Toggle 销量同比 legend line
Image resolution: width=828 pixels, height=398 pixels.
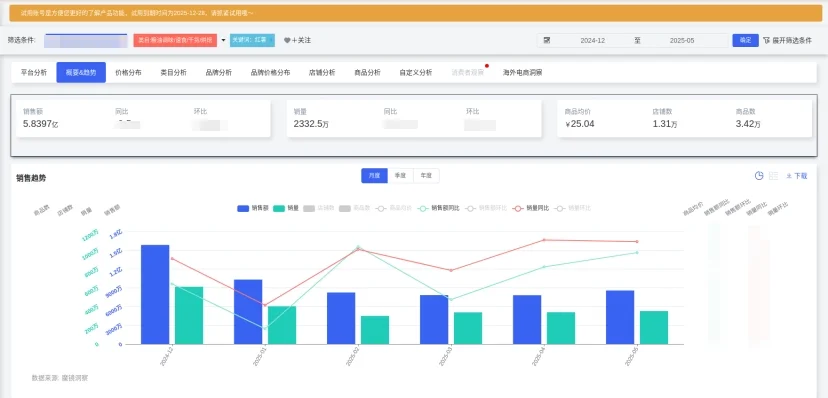[x=531, y=208]
